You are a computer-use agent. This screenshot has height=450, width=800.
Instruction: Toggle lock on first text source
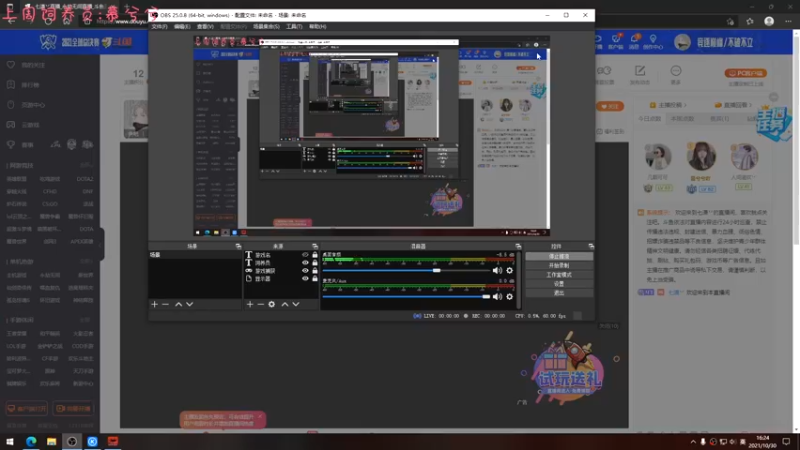[x=315, y=255]
